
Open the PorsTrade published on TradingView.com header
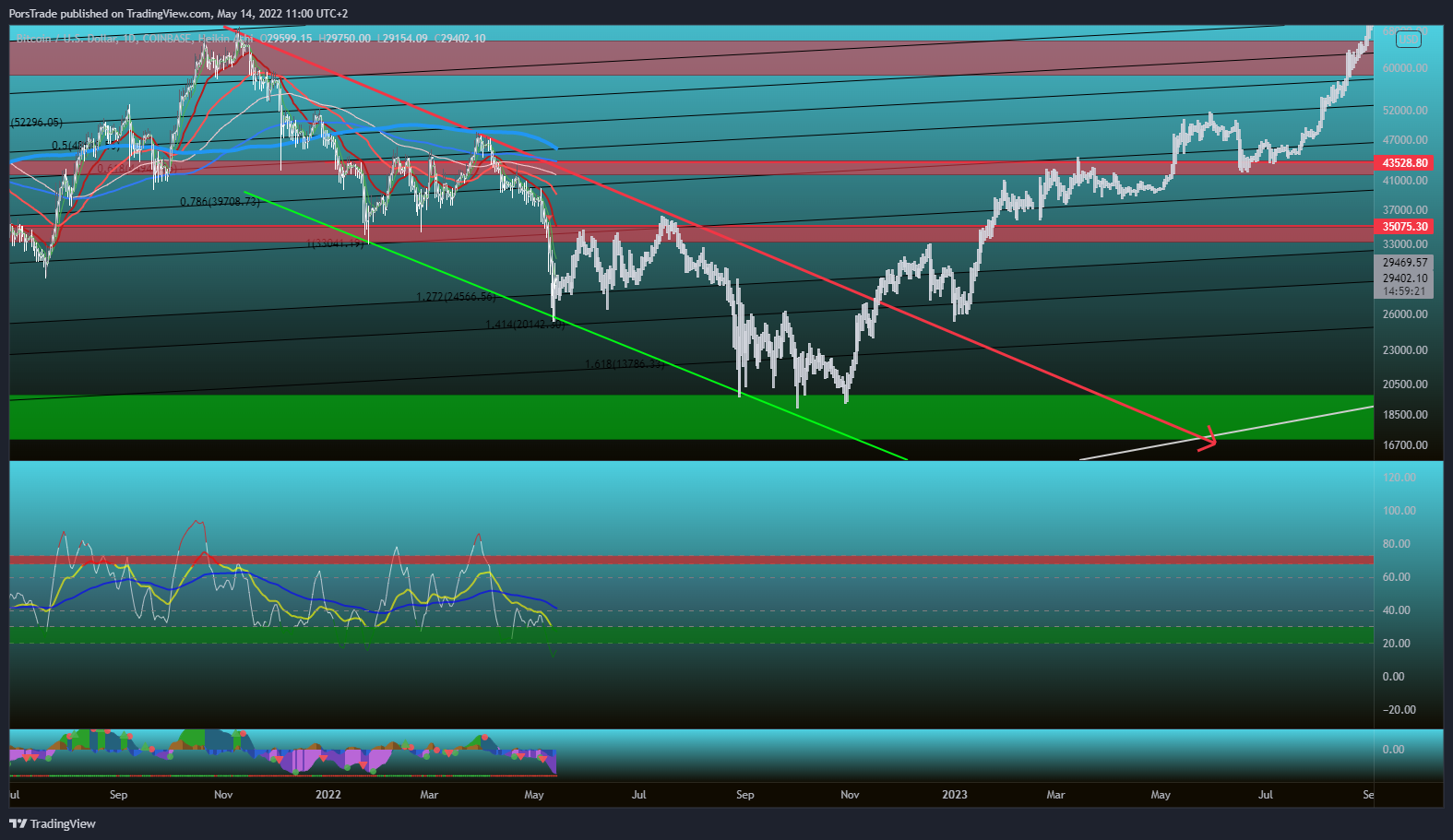[x=178, y=14]
